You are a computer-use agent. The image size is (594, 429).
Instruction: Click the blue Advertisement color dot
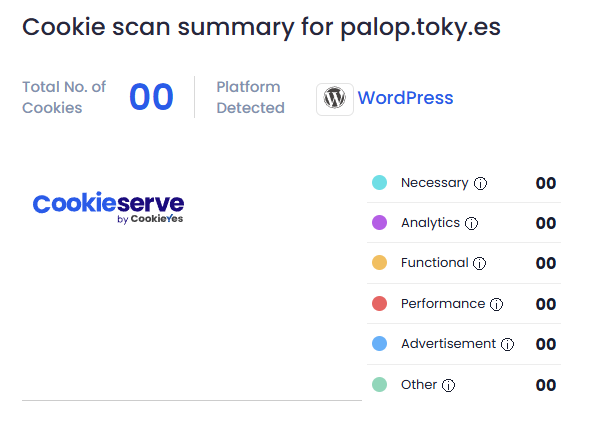pyautogui.click(x=379, y=344)
